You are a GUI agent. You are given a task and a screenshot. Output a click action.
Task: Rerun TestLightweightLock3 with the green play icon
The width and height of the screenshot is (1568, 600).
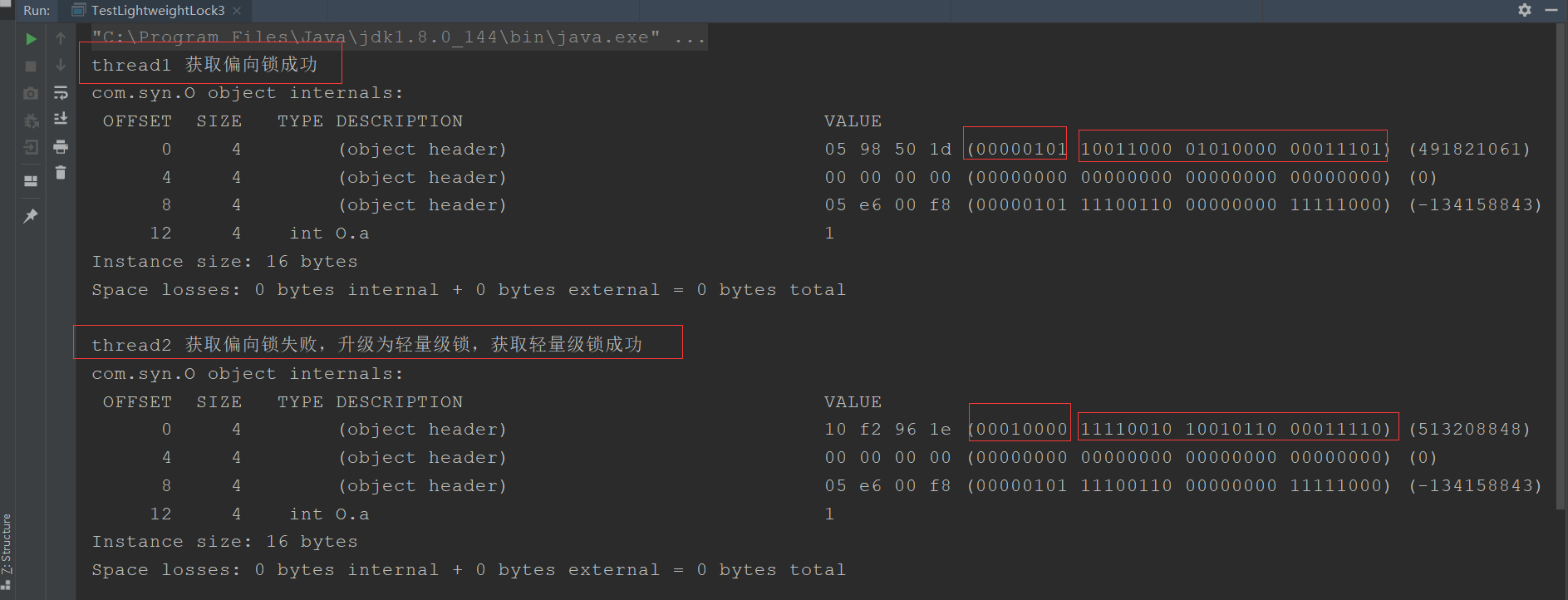click(31, 39)
